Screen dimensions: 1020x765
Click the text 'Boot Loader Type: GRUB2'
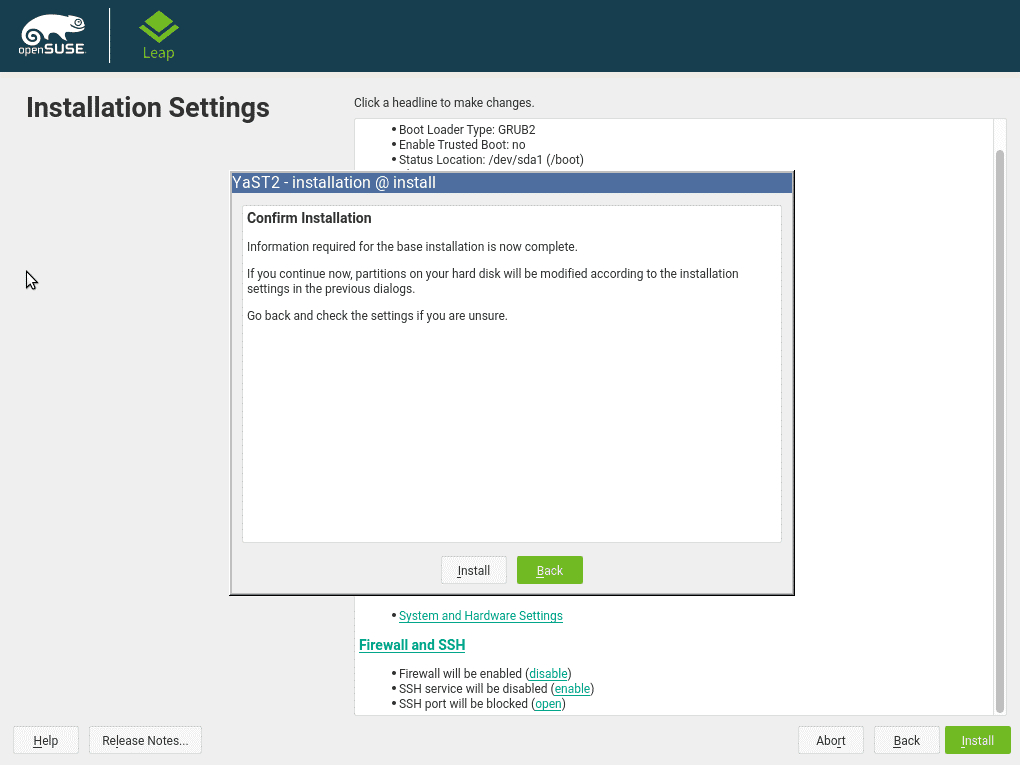pos(467,129)
